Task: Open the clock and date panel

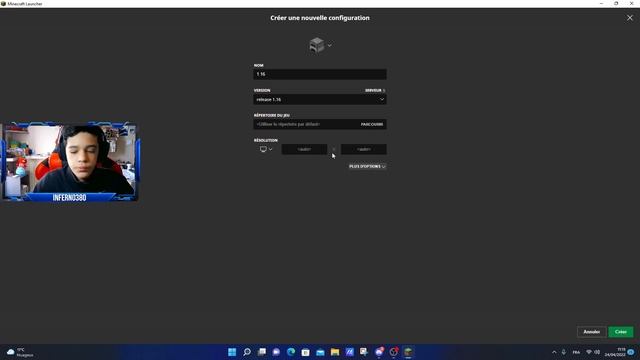Action: pyautogui.click(x=616, y=352)
